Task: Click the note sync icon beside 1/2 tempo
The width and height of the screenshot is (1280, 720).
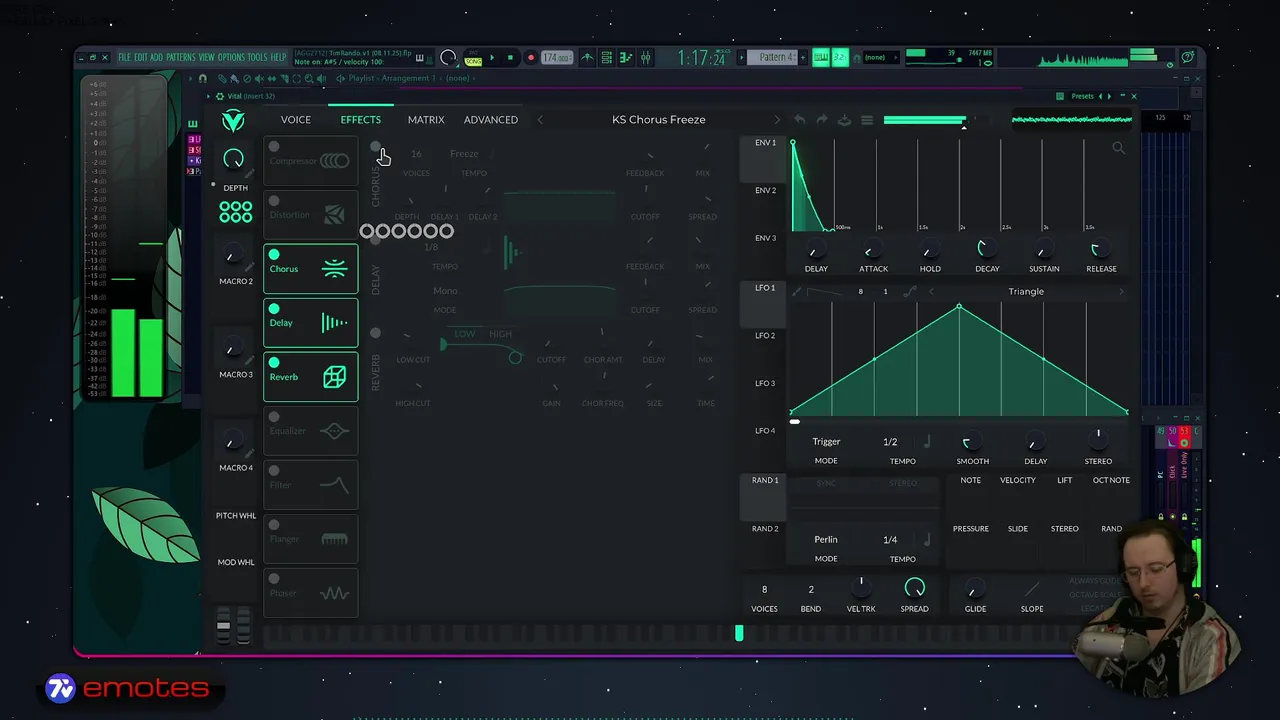Action: 927,441
